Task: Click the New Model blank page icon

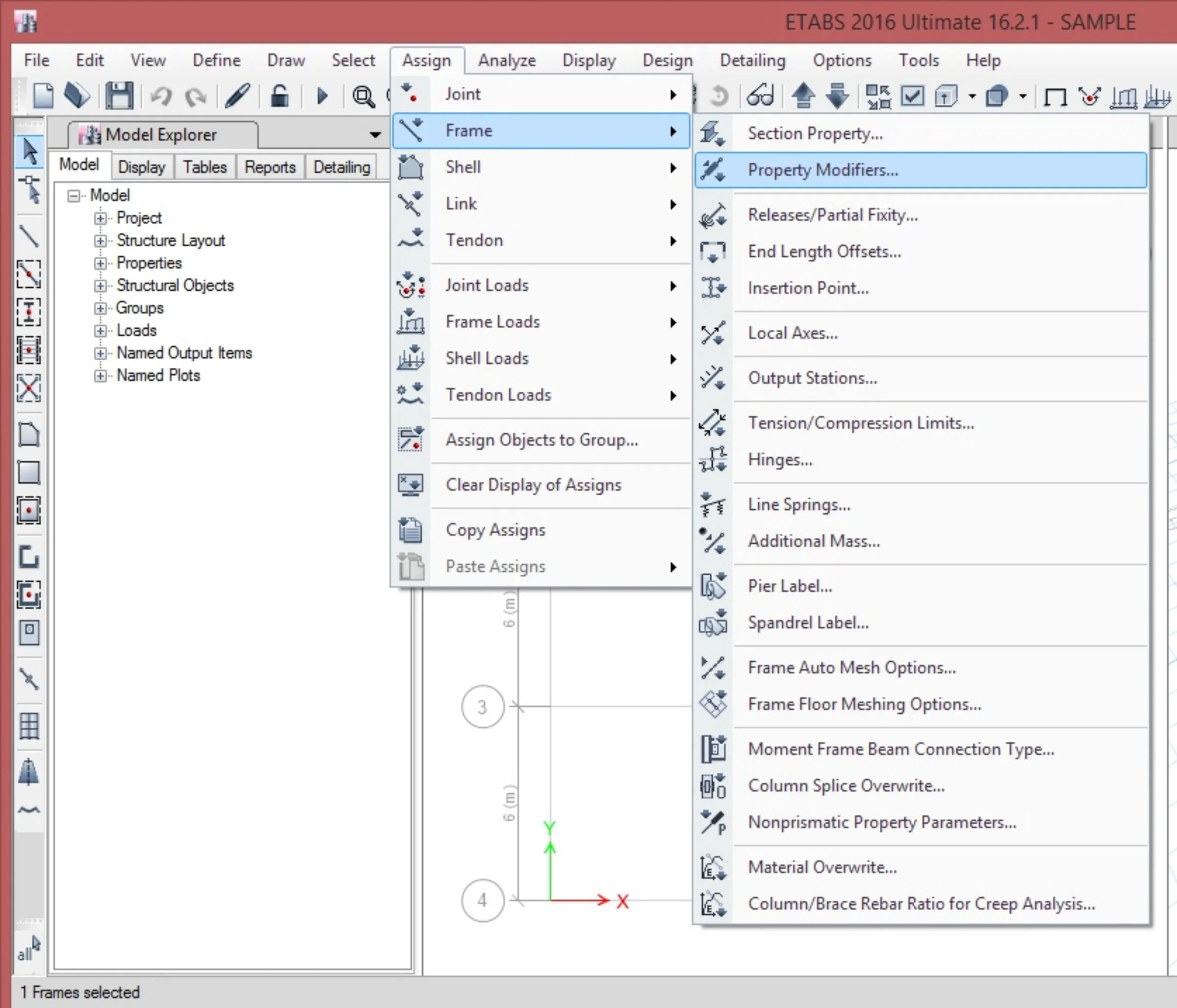Action: point(43,96)
